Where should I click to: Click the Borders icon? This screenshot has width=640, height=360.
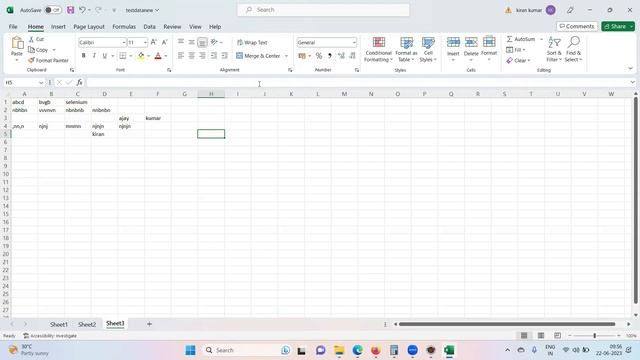click(x=122, y=56)
